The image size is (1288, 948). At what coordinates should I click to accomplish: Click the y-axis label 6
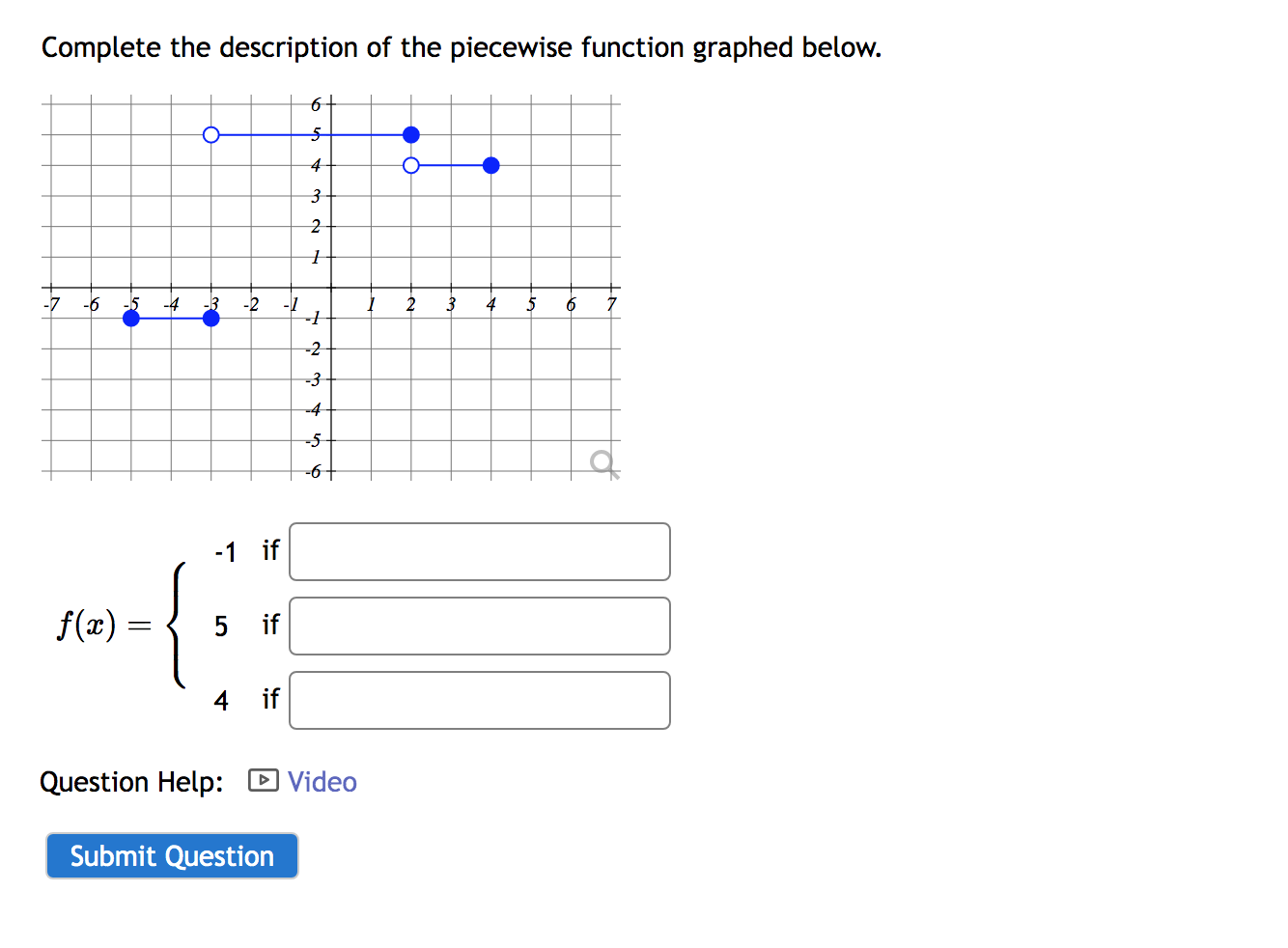click(x=316, y=104)
